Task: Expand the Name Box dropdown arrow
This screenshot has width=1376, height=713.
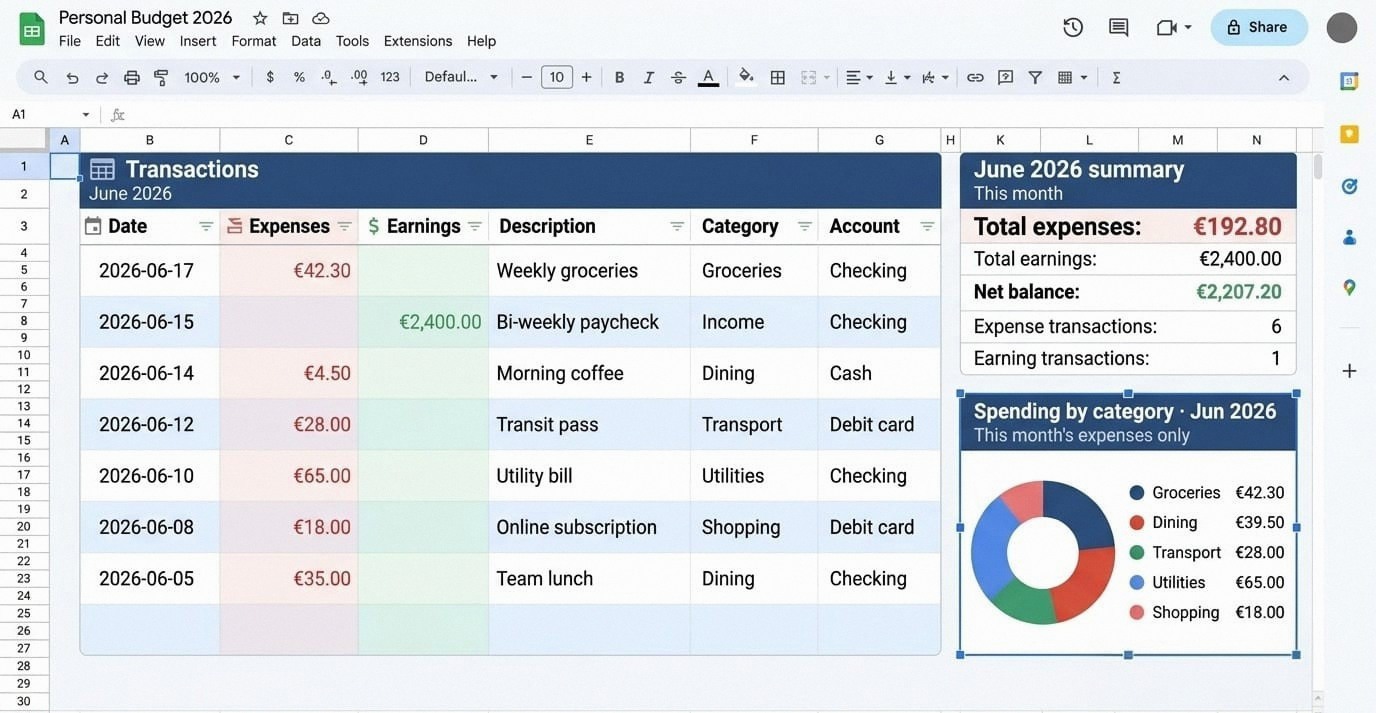Action: (x=85, y=115)
